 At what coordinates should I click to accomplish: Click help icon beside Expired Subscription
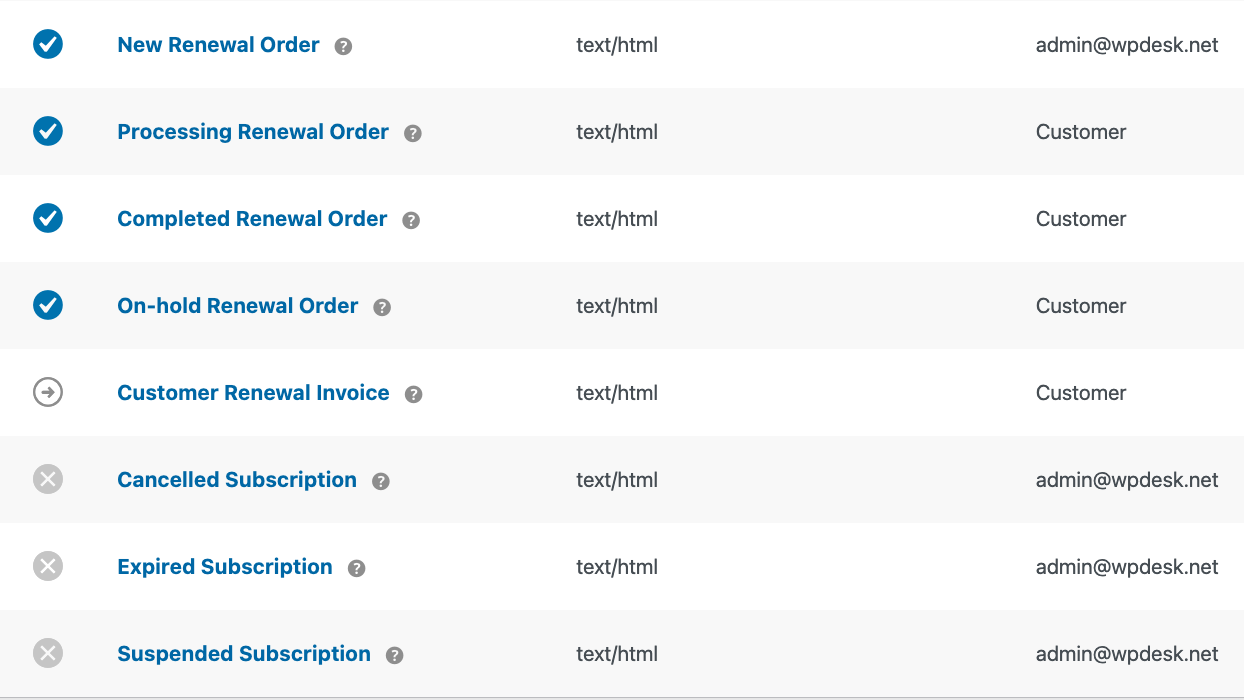tap(357, 568)
